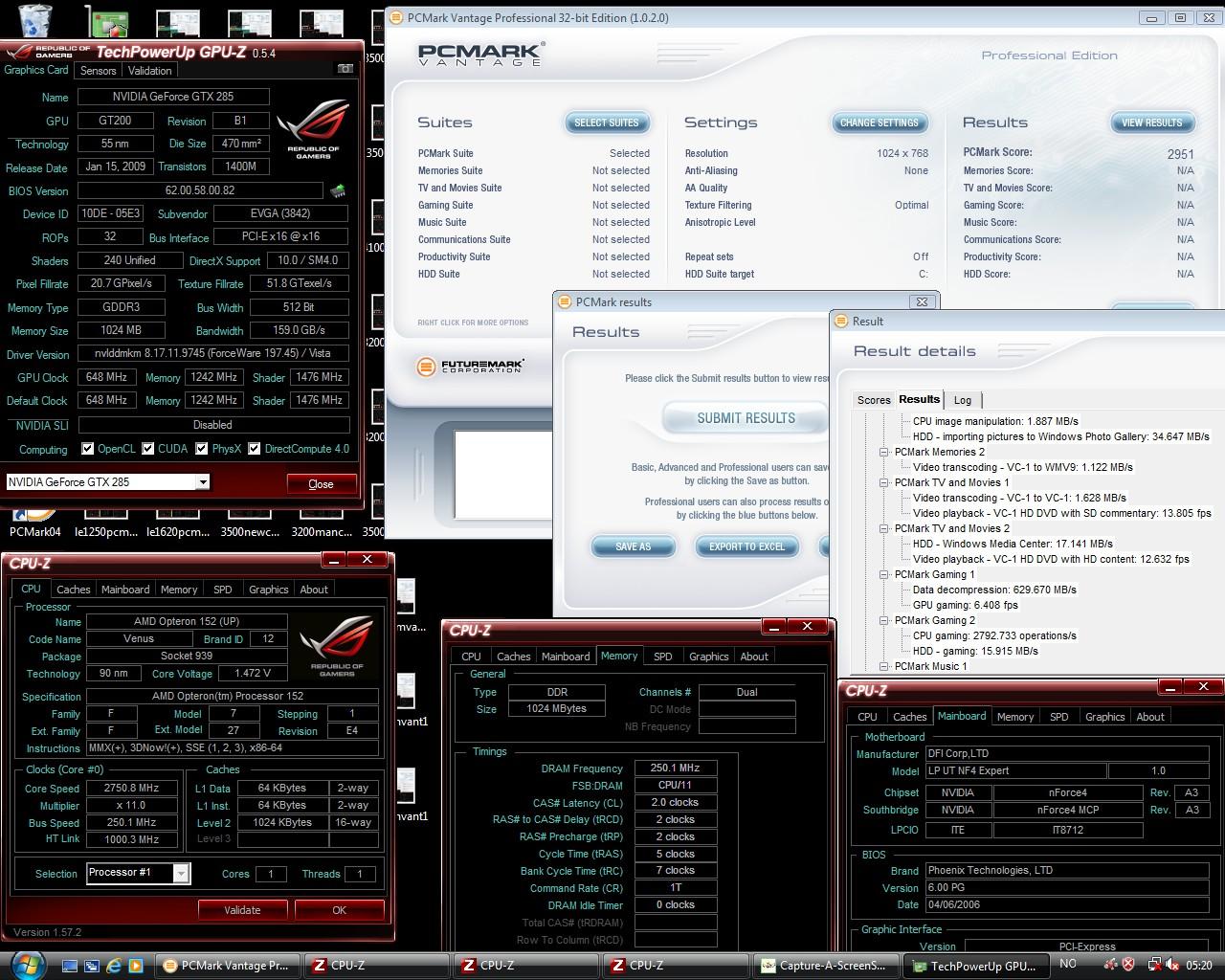Click the SUBMIT RESULTS button
This screenshot has width=1225, height=980.
click(746, 418)
